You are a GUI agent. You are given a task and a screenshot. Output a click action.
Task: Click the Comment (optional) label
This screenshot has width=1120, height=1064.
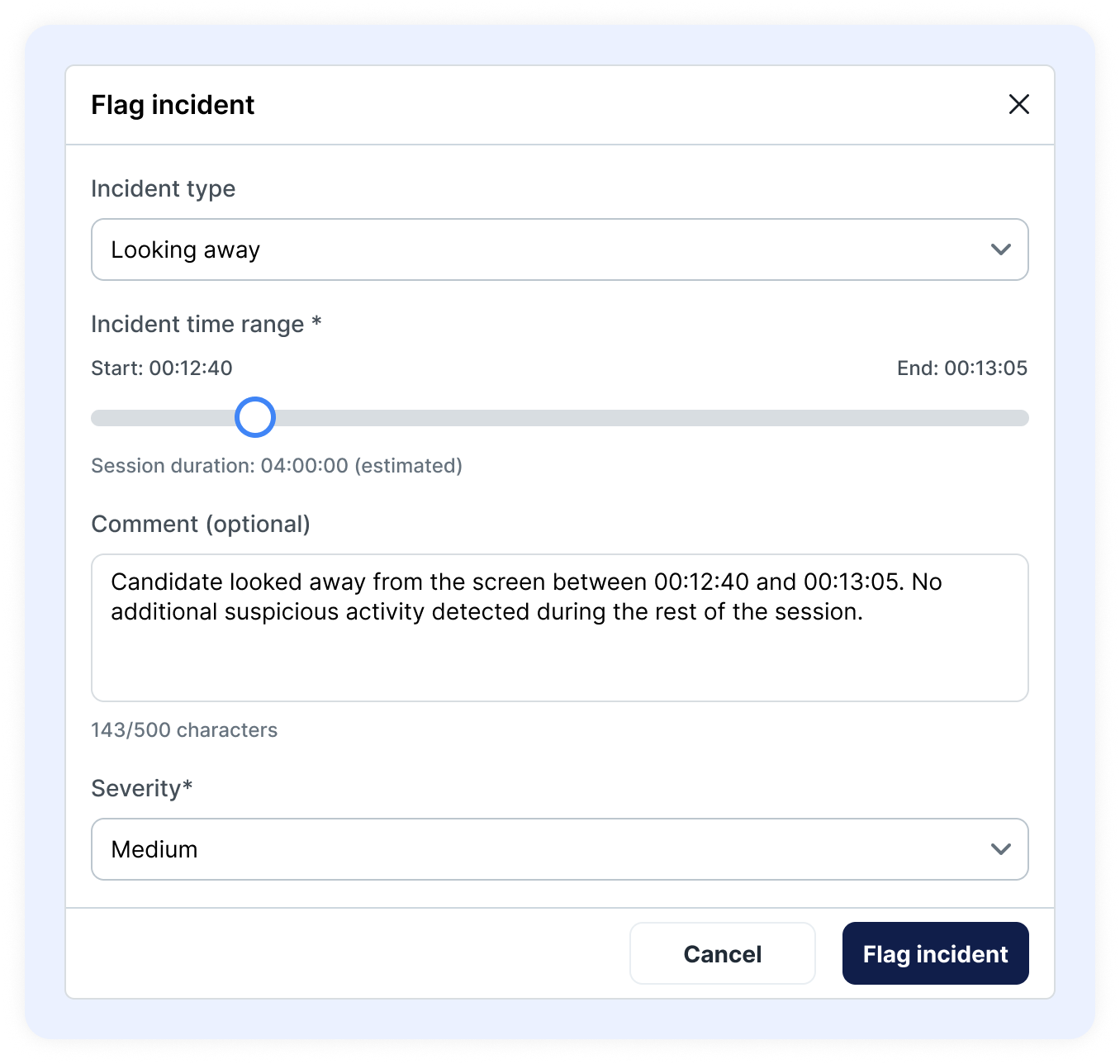201,525
